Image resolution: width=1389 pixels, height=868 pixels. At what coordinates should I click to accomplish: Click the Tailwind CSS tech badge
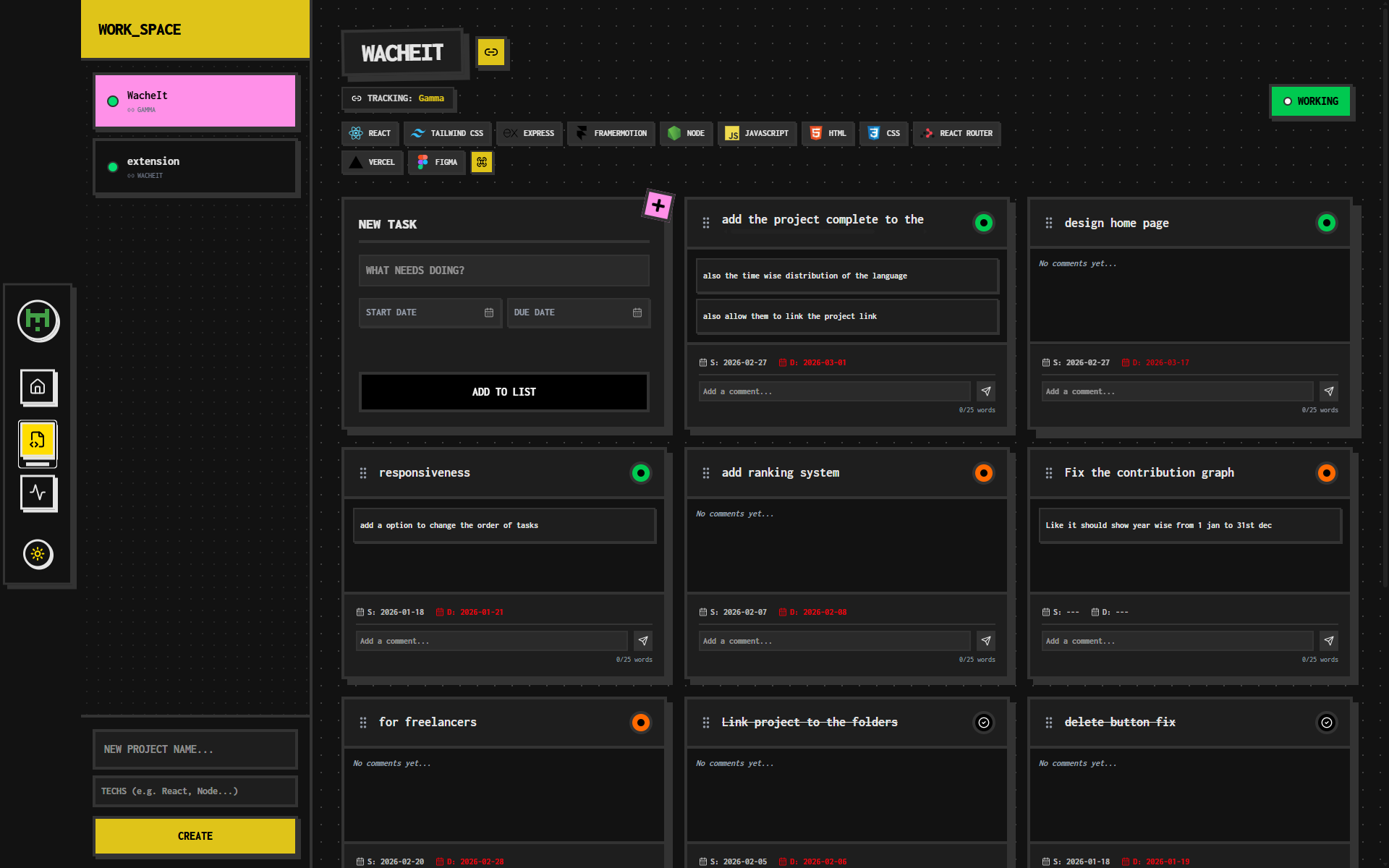click(x=447, y=133)
